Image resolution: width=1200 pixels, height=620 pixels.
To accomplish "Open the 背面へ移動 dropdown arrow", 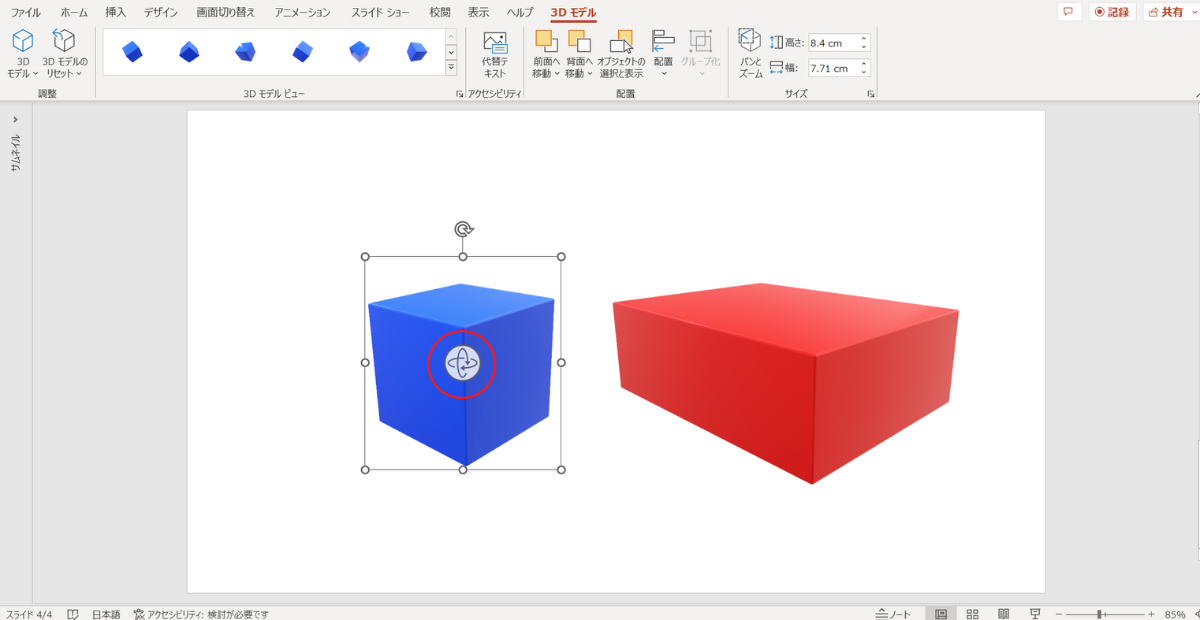I will [x=590, y=73].
